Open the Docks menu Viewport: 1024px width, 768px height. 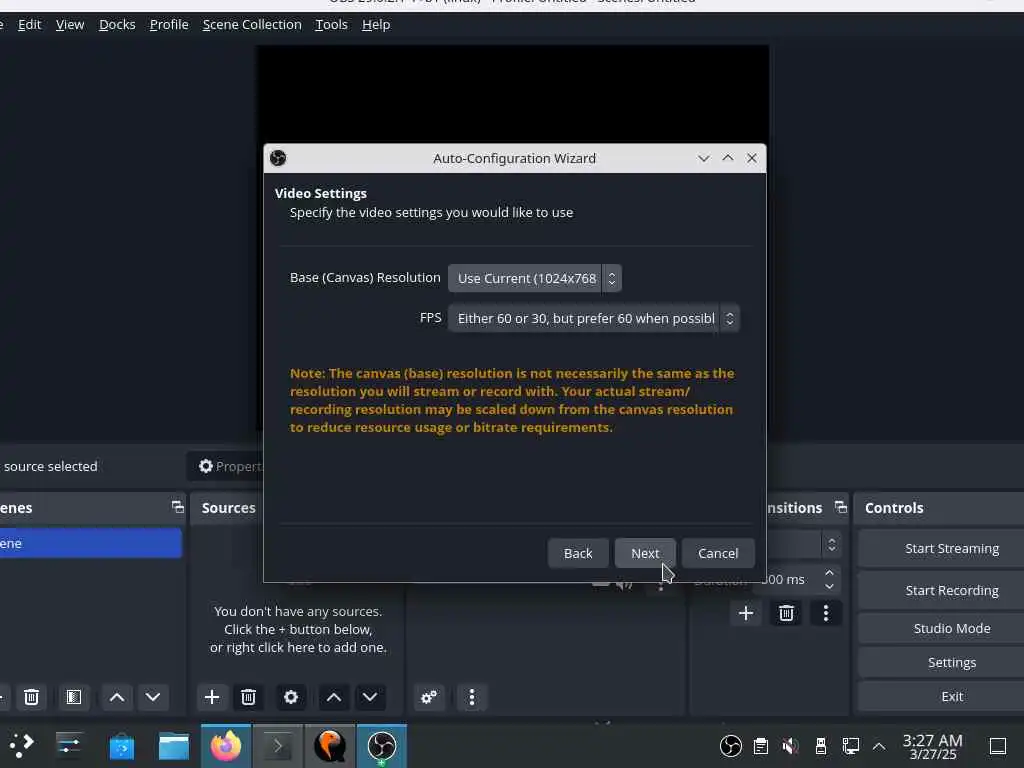(x=117, y=25)
